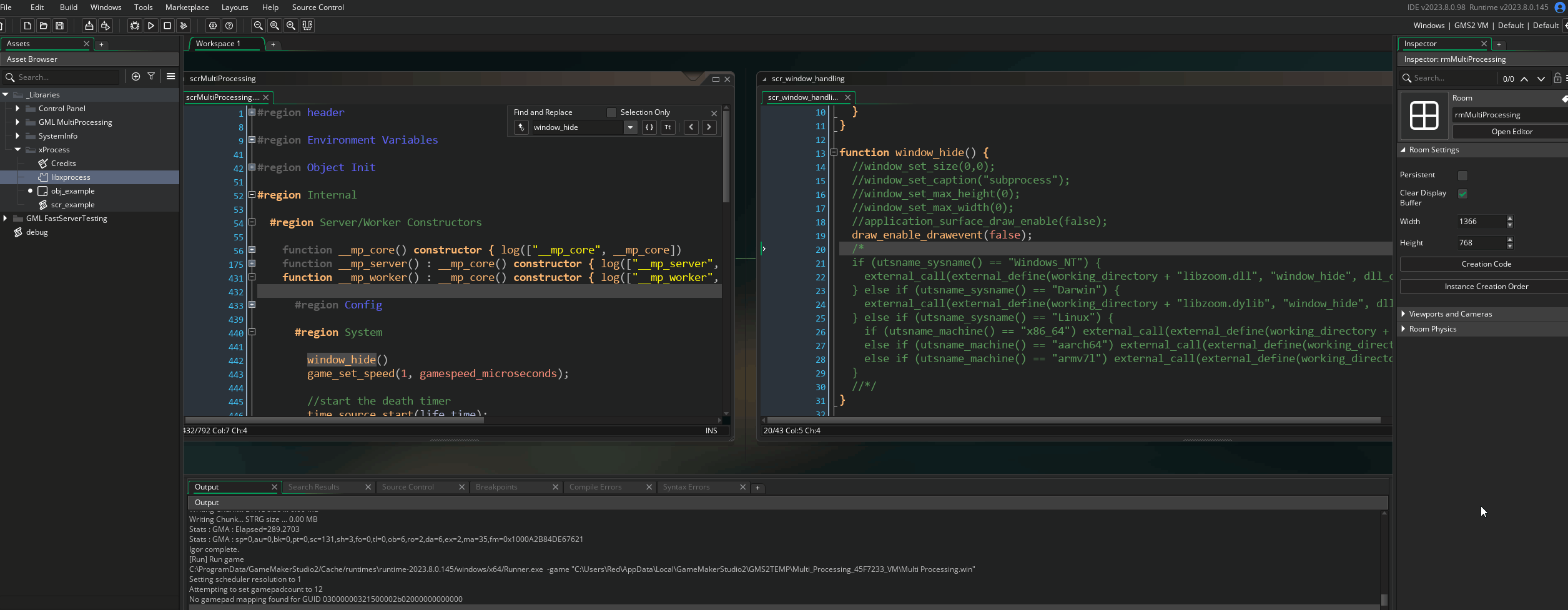Viewport: 1568px width, 610px height.
Task: Start a Debug session via the bug icon
Action: click(134, 26)
